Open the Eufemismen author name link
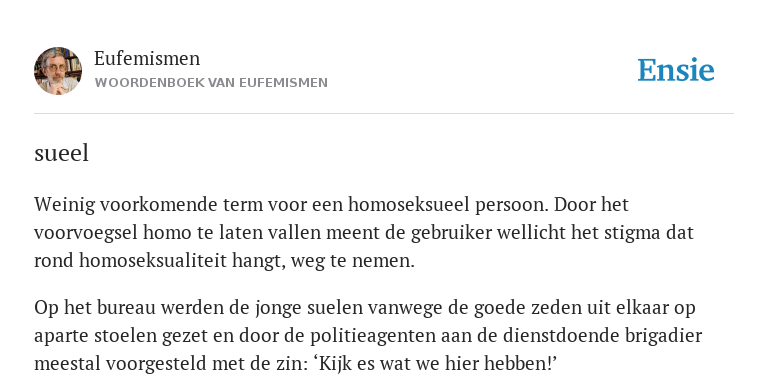The width and height of the screenshot is (768, 384). pos(147,58)
